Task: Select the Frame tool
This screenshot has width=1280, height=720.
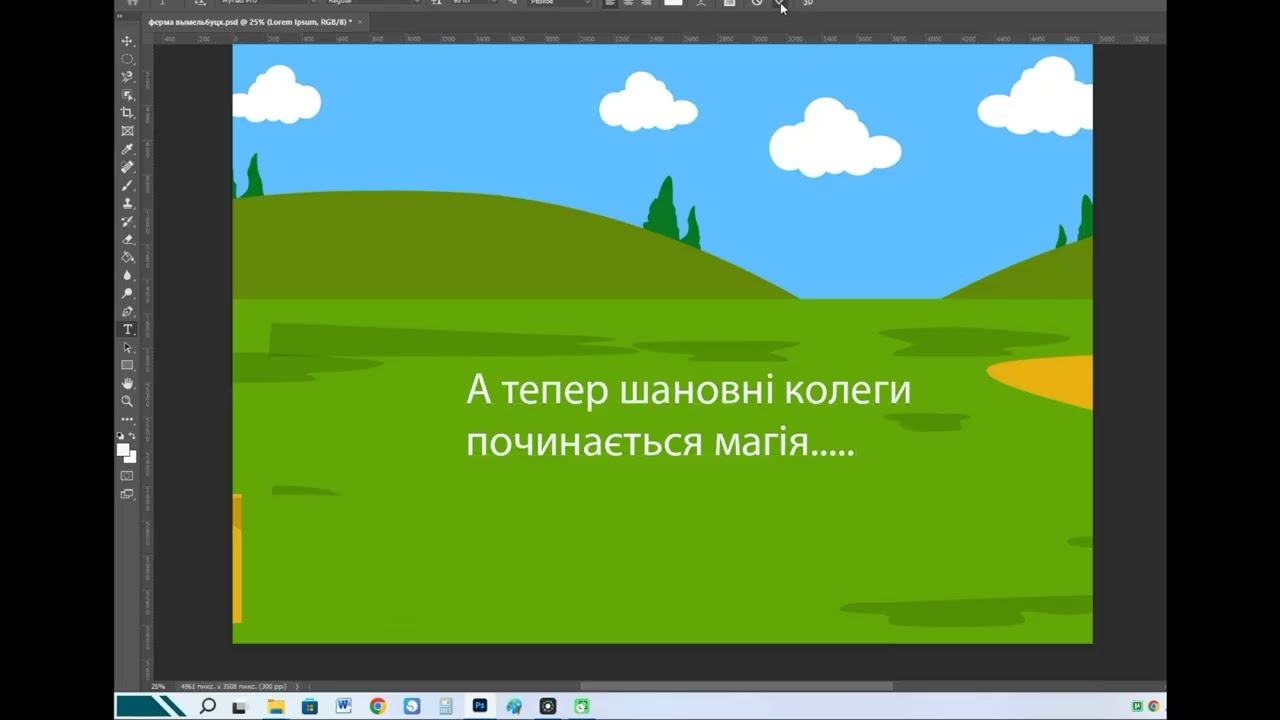Action: tap(127, 131)
